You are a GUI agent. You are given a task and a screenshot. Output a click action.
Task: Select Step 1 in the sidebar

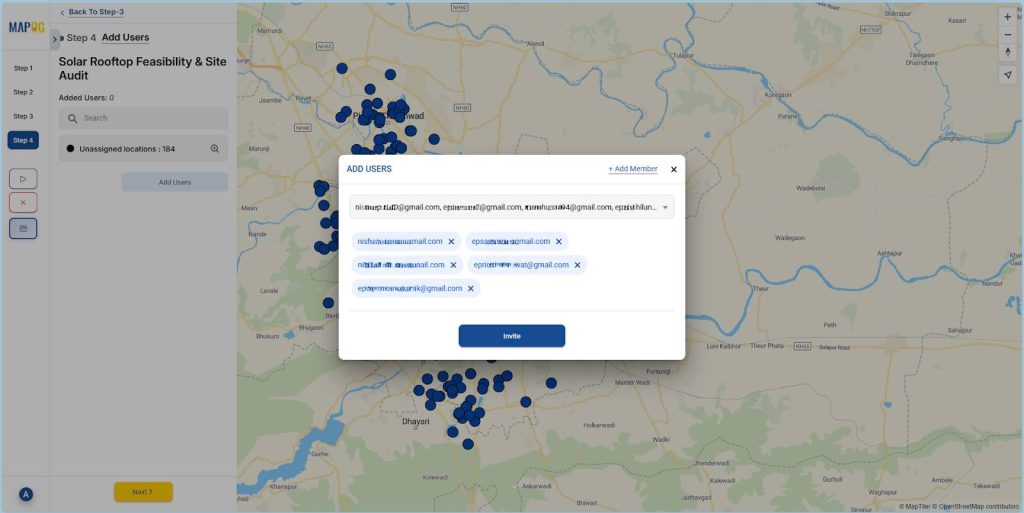[24, 68]
